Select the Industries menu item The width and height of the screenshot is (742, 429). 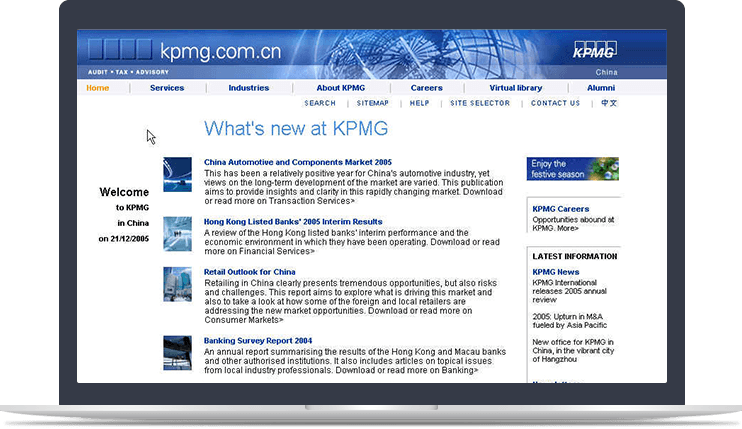(249, 88)
